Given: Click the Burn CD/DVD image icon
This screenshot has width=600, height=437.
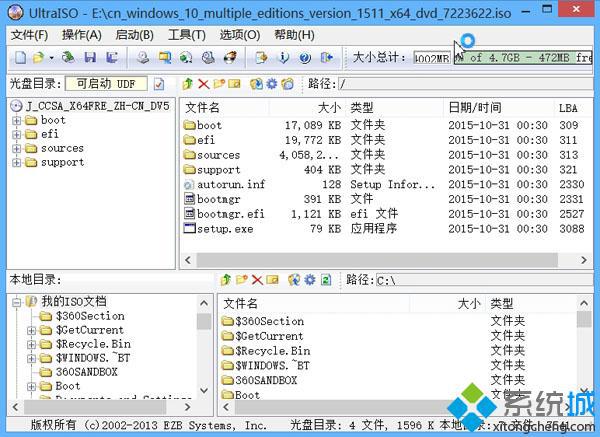Looking at the screenshot, I should [230, 58].
